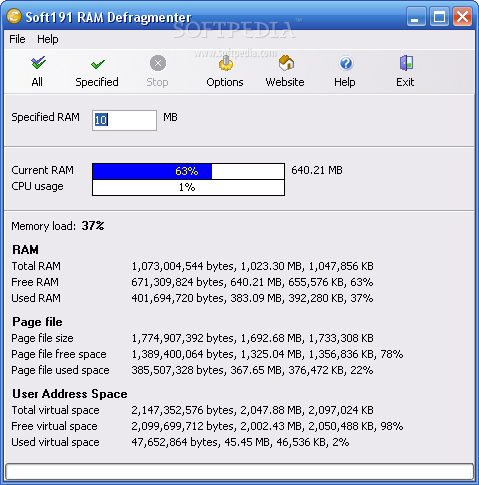The width and height of the screenshot is (479, 485).
Task: Click the Specified green checkmark icon
Action: click(98, 64)
